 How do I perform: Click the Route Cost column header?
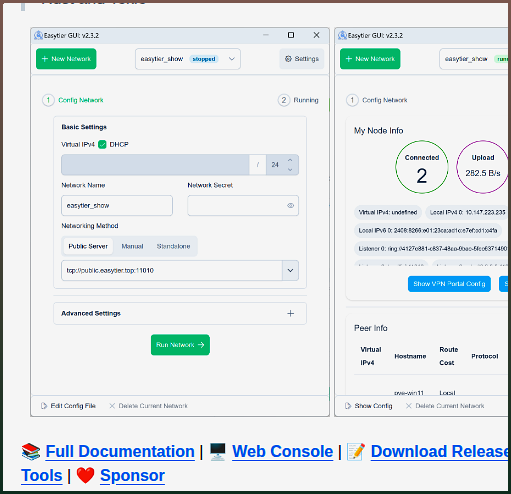click(449, 356)
